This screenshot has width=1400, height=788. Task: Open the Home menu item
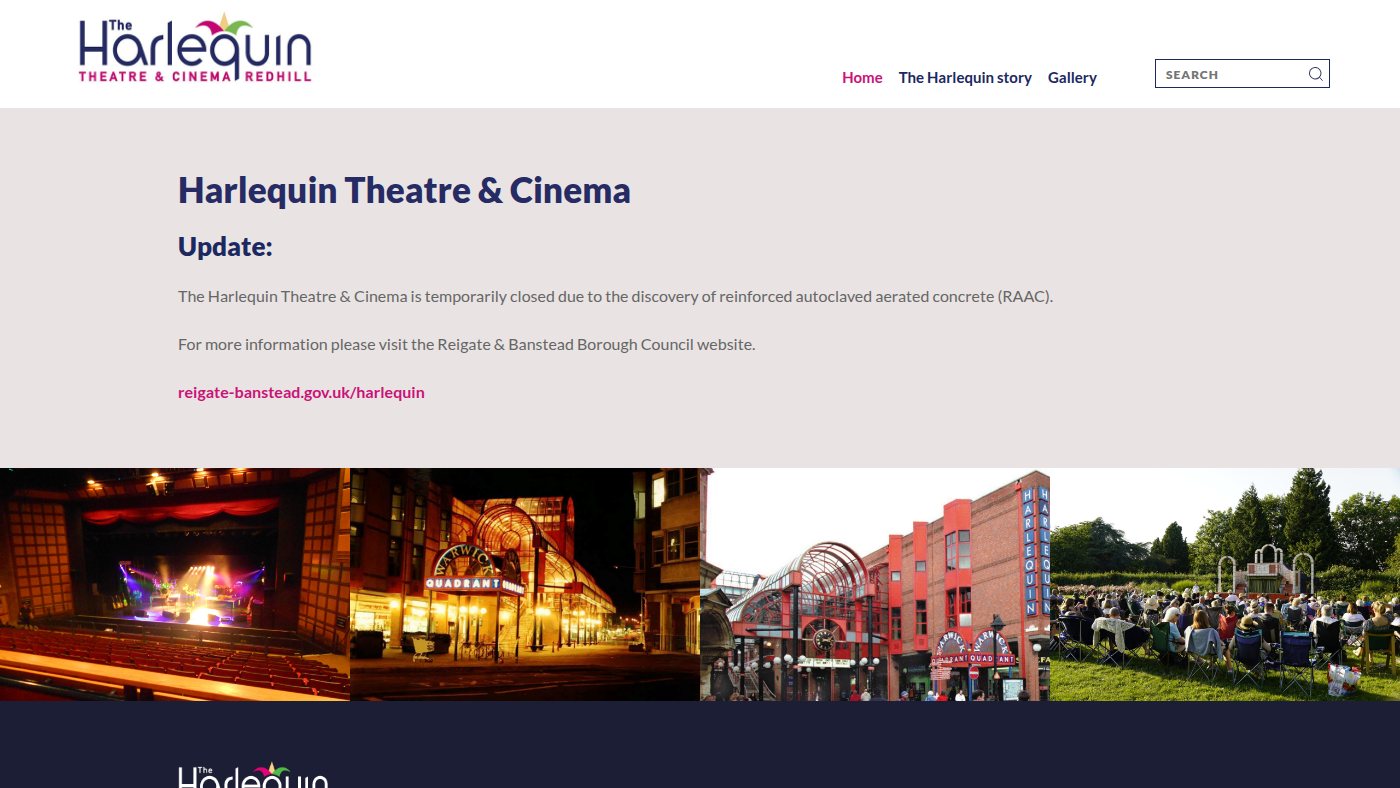(x=862, y=78)
